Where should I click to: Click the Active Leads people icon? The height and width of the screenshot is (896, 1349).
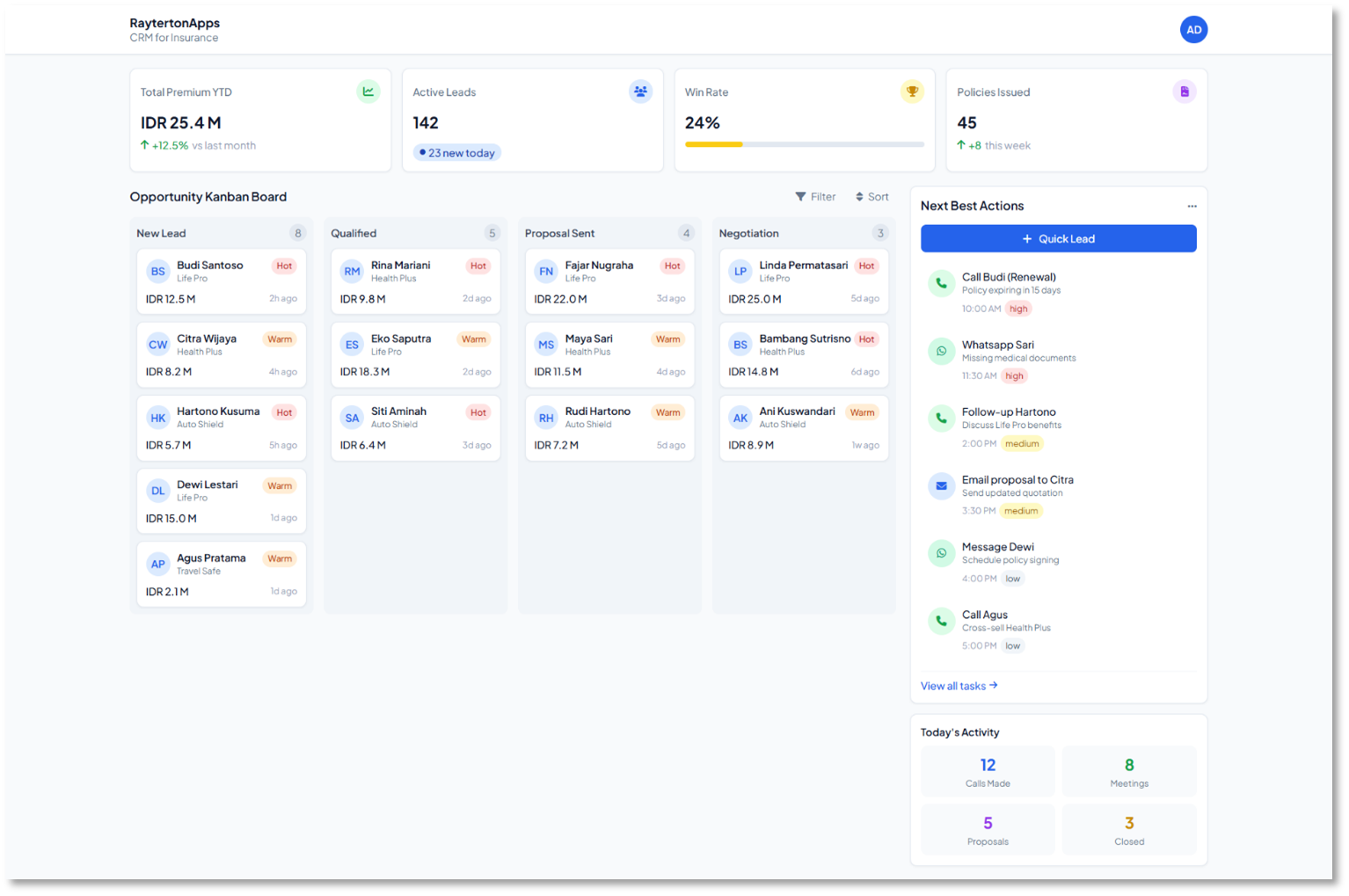pos(640,91)
